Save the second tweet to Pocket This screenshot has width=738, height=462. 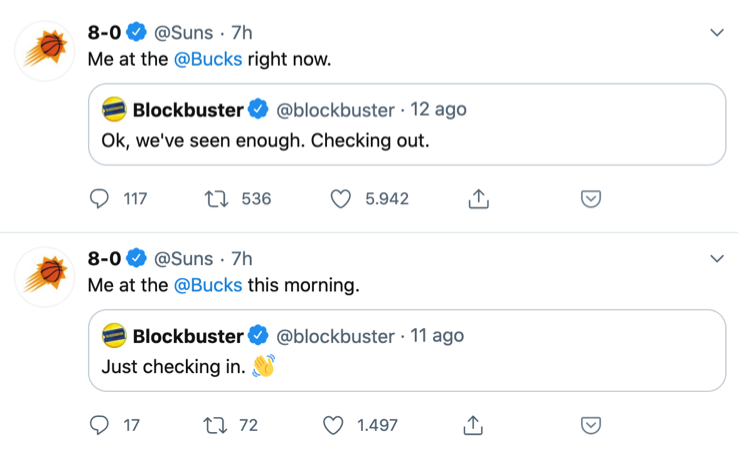pyautogui.click(x=591, y=425)
